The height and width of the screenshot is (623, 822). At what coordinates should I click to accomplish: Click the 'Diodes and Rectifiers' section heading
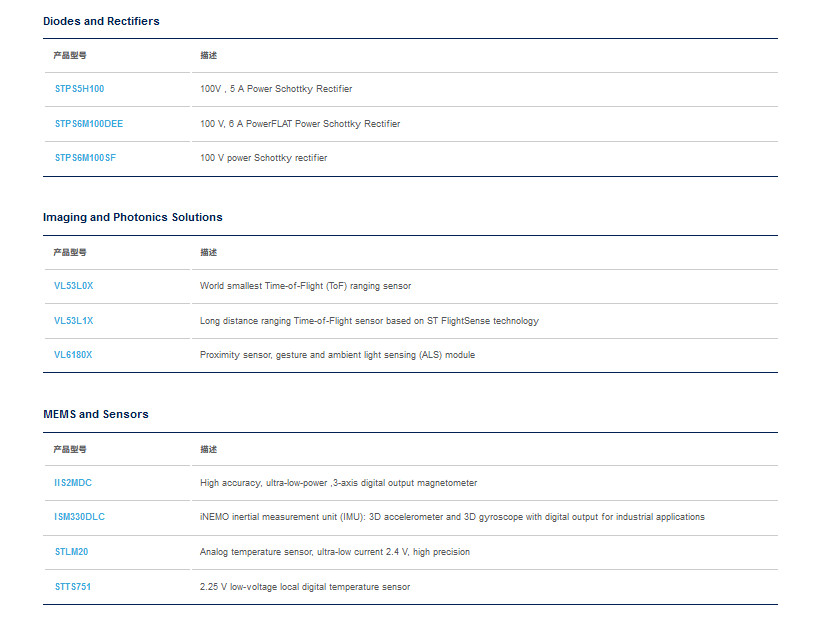(x=101, y=21)
